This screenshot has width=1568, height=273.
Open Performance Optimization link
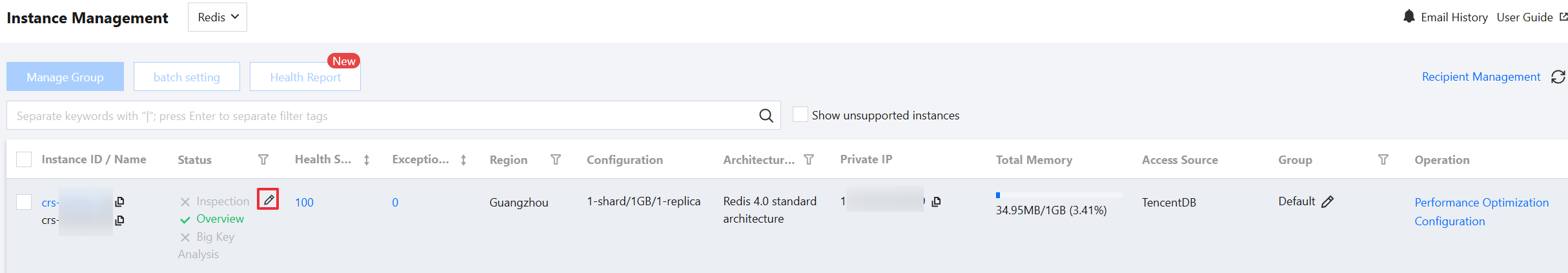[1481, 203]
